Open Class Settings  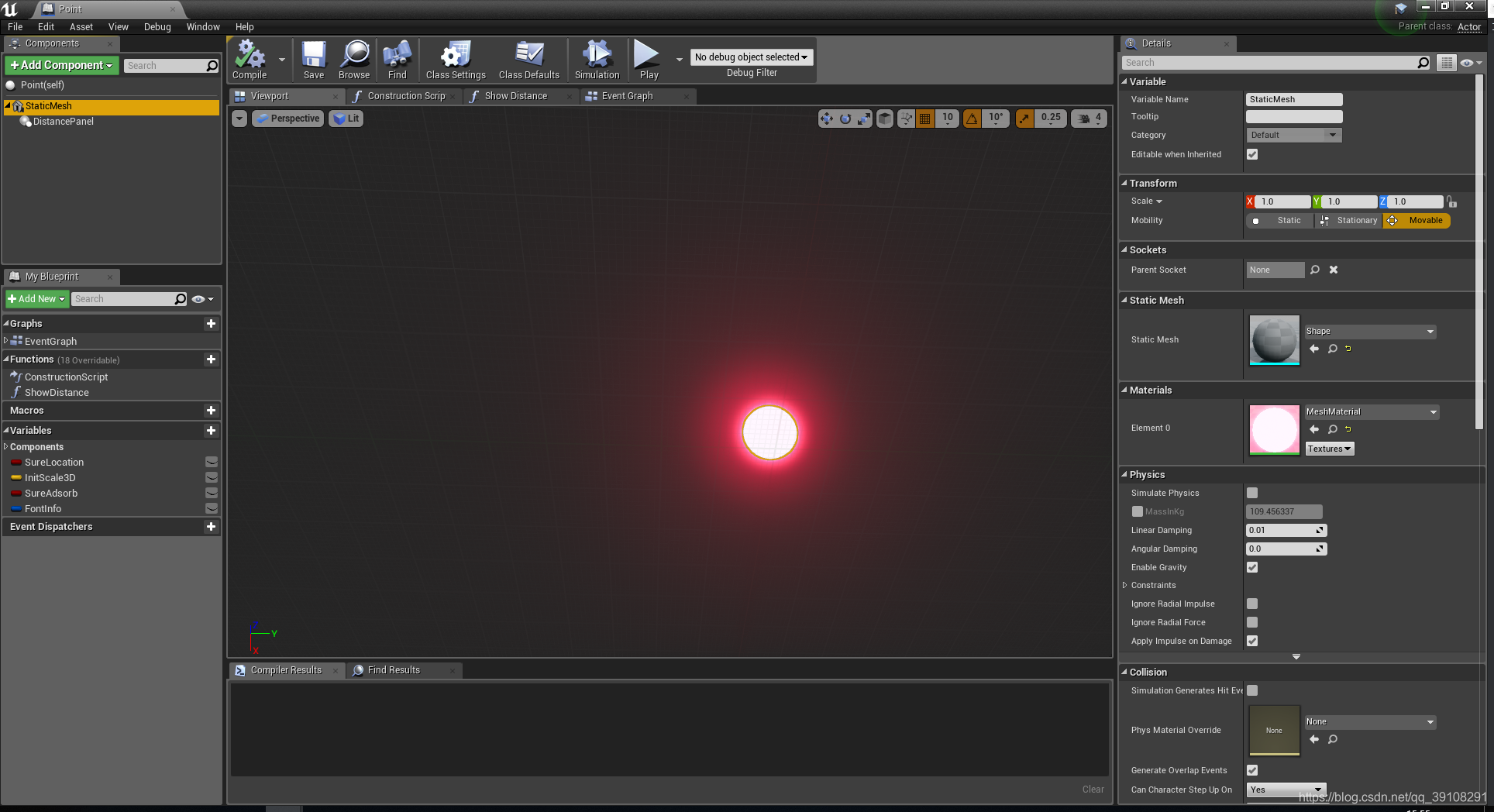click(x=455, y=59)
